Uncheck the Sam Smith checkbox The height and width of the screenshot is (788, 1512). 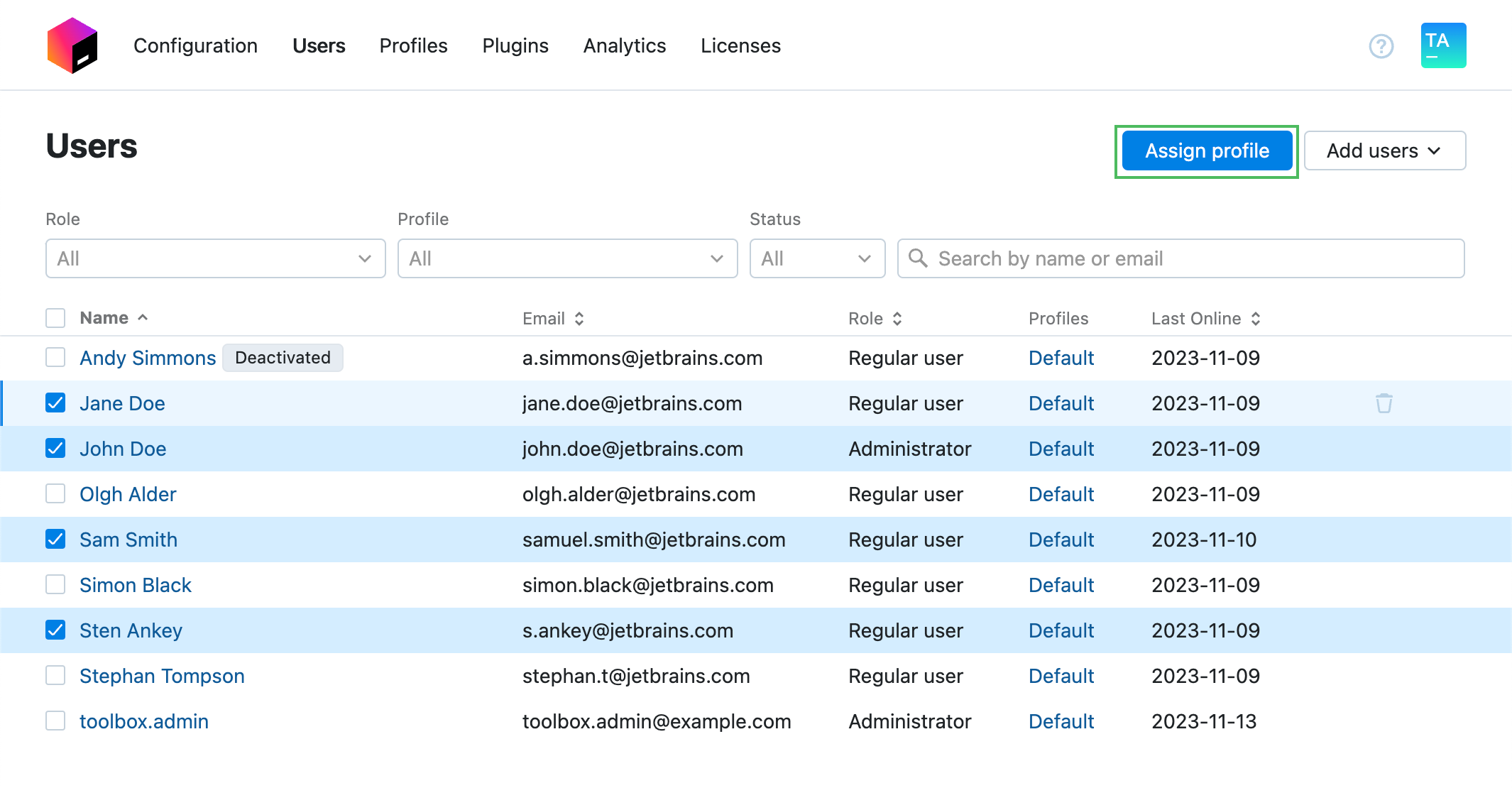click(x=55, y=540)
